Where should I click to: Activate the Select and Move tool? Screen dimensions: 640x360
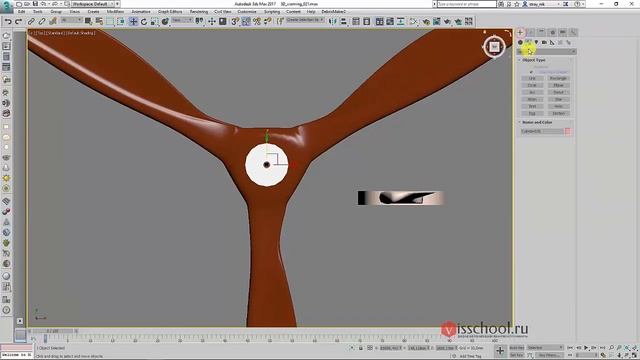133,21
